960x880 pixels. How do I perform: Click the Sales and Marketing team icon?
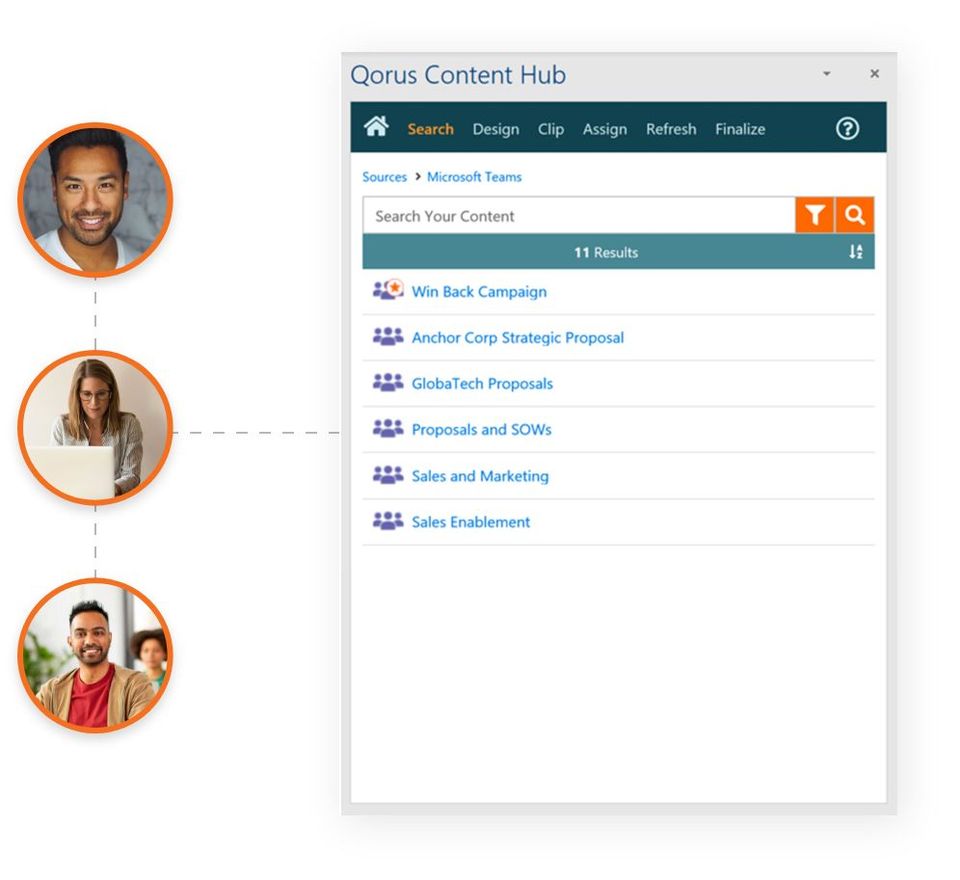pos(388,475)
